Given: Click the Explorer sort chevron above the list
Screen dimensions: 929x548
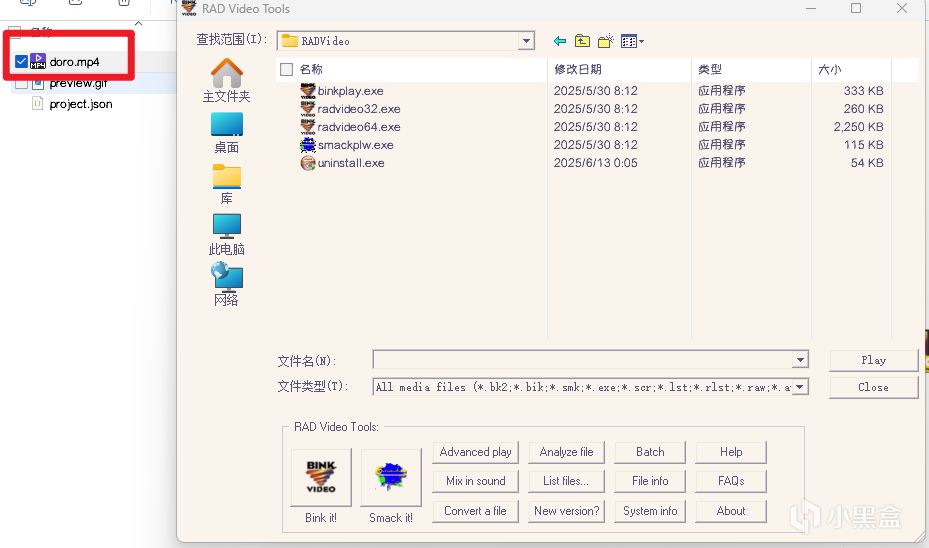Looking at the screenshot, I should tap(139, 23).
